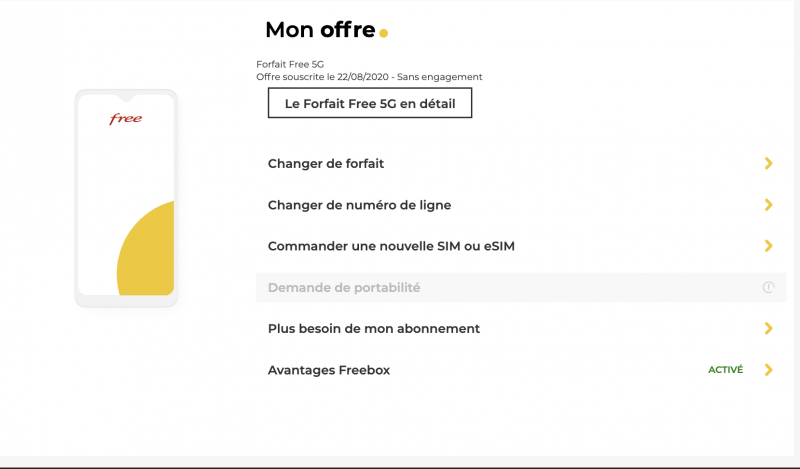Click the clock icon beside Demande de portabilité
Viewport: 800px width, 469px height.
tap(768, 287)
